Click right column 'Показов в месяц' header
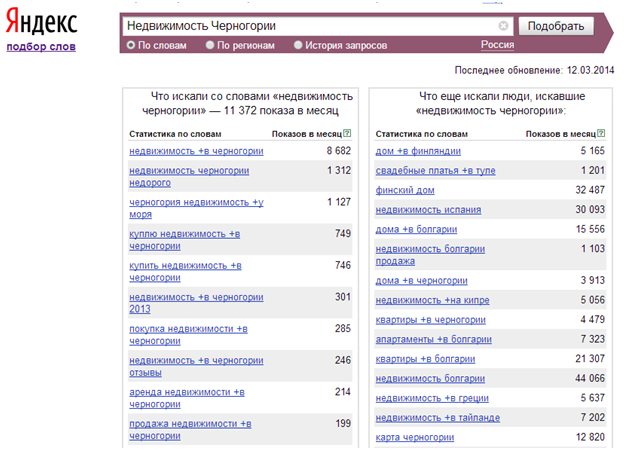The width and height of the screenshot is (628, 450). click(561, 134)
